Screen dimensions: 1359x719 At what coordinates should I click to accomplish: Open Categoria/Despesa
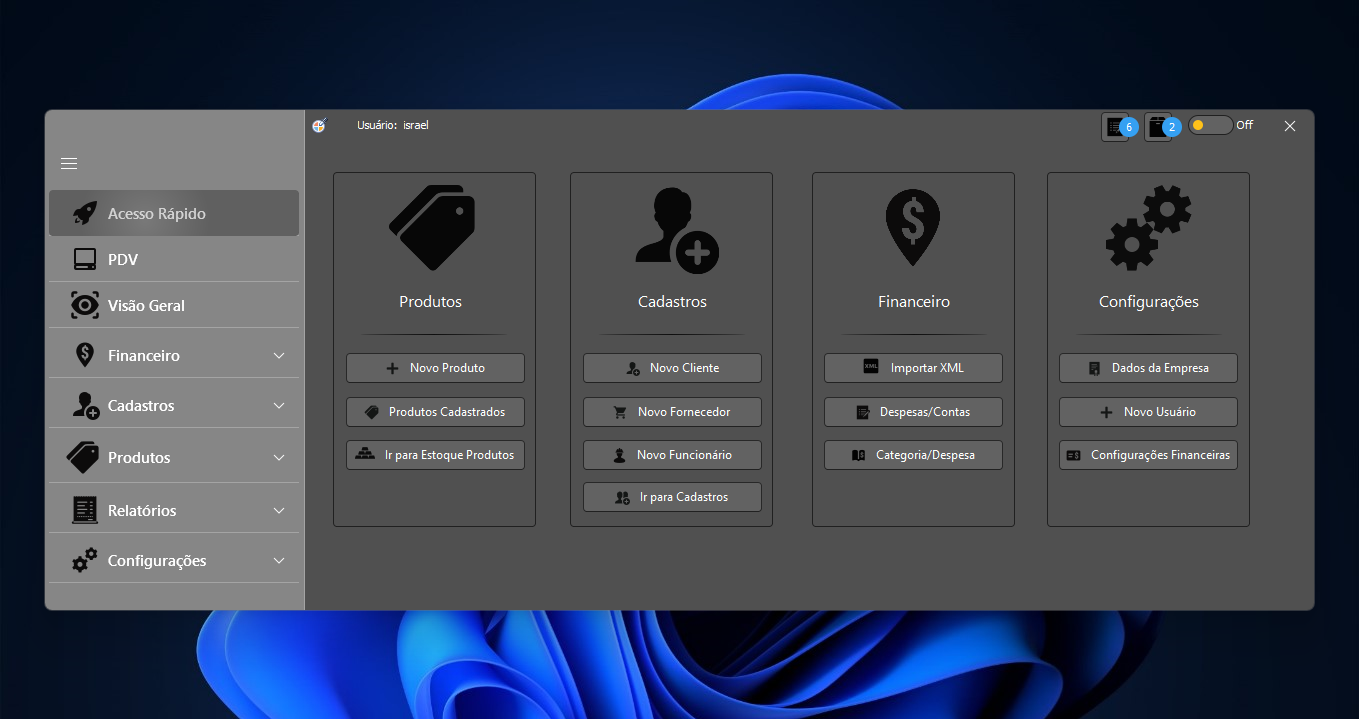(x=913, y=455)
